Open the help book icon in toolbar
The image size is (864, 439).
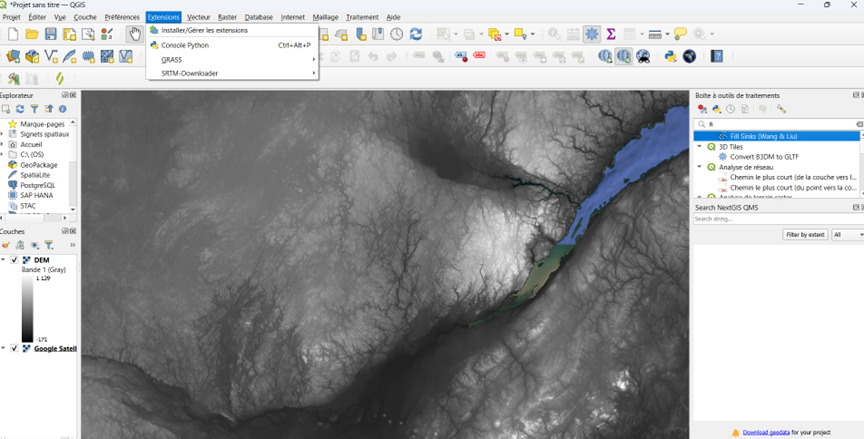point(717,57)
